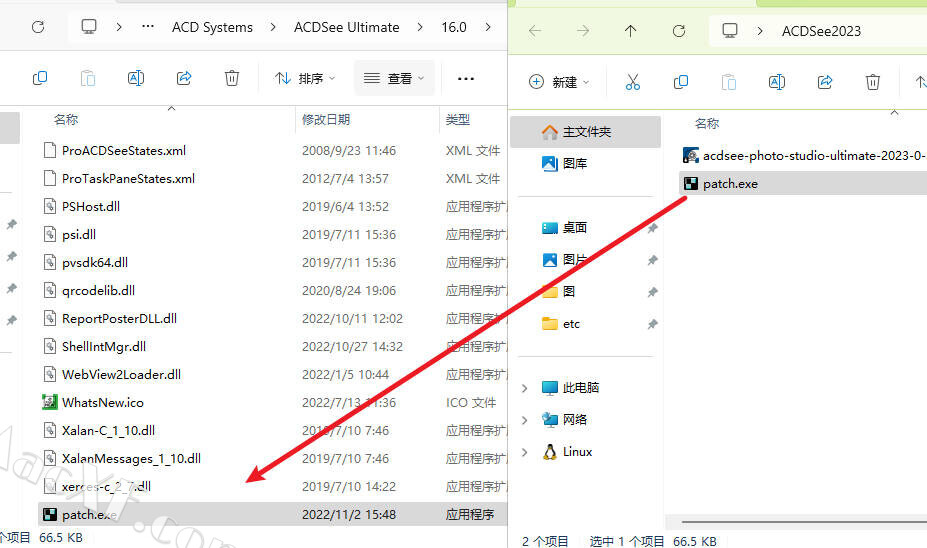Screen dimensions: 927x548
Task: Expand 网络 tree node
Action: (x=524, y=420)
